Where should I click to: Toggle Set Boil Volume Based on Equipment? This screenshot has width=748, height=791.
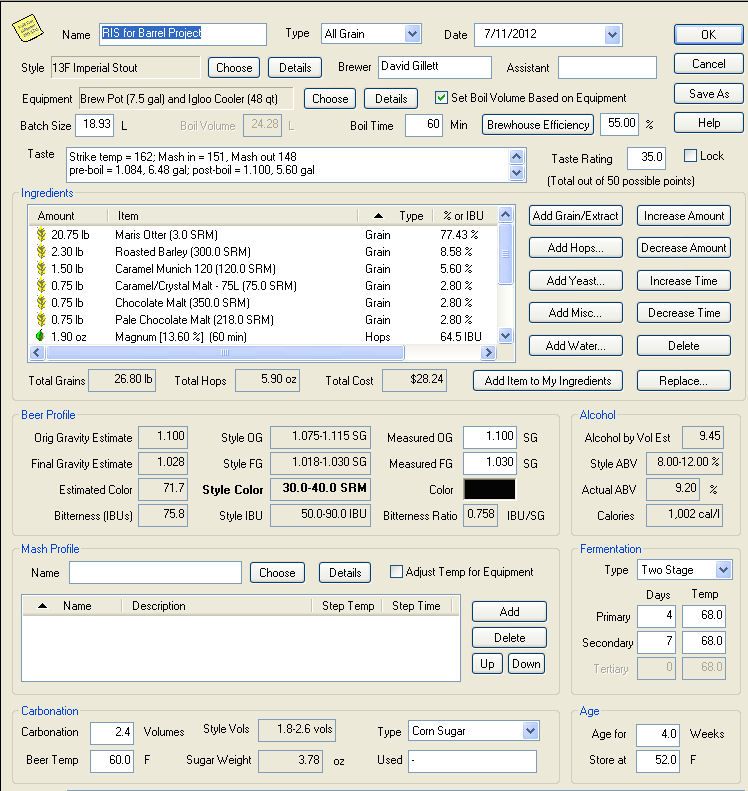441,97
